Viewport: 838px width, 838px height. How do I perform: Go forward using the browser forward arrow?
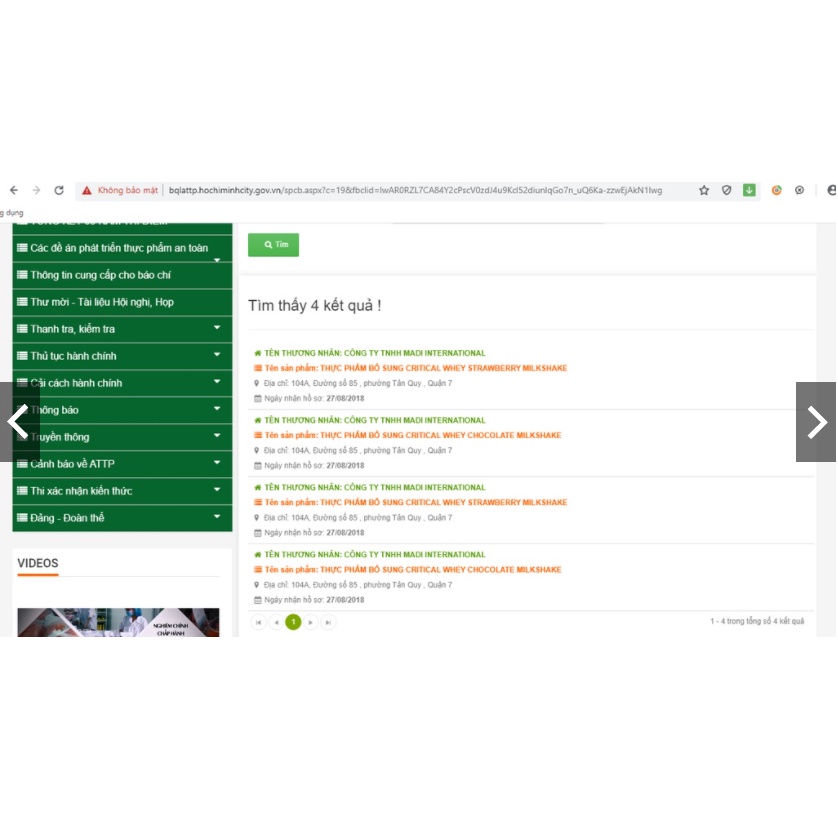pyautogui.click(x=36, y=190)
